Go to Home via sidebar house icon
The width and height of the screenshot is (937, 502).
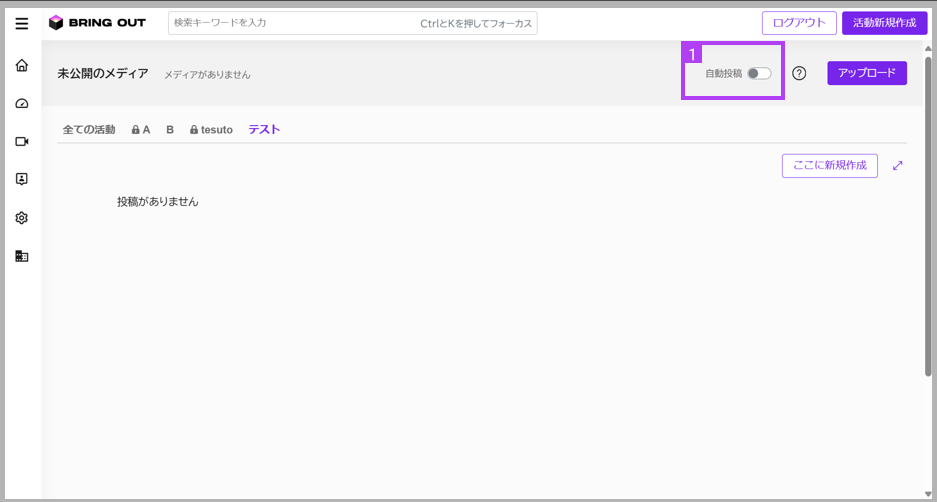tap(22, 65)
